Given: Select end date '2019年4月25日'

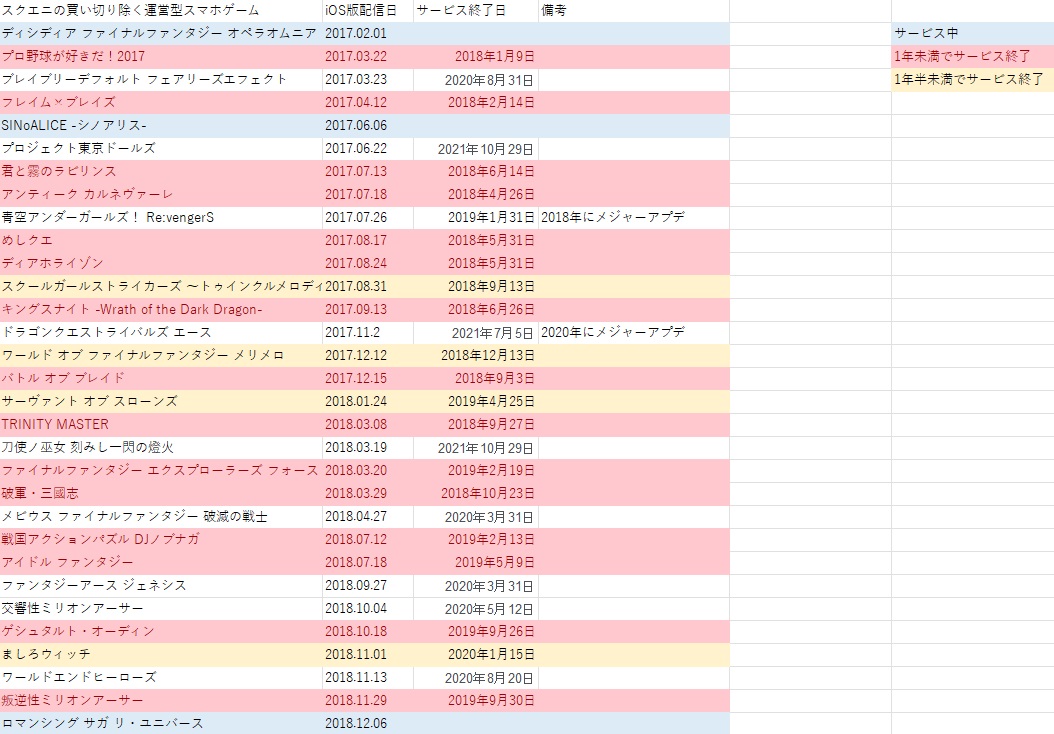Looking at the screenshot, I should click(x=476, y=401).
